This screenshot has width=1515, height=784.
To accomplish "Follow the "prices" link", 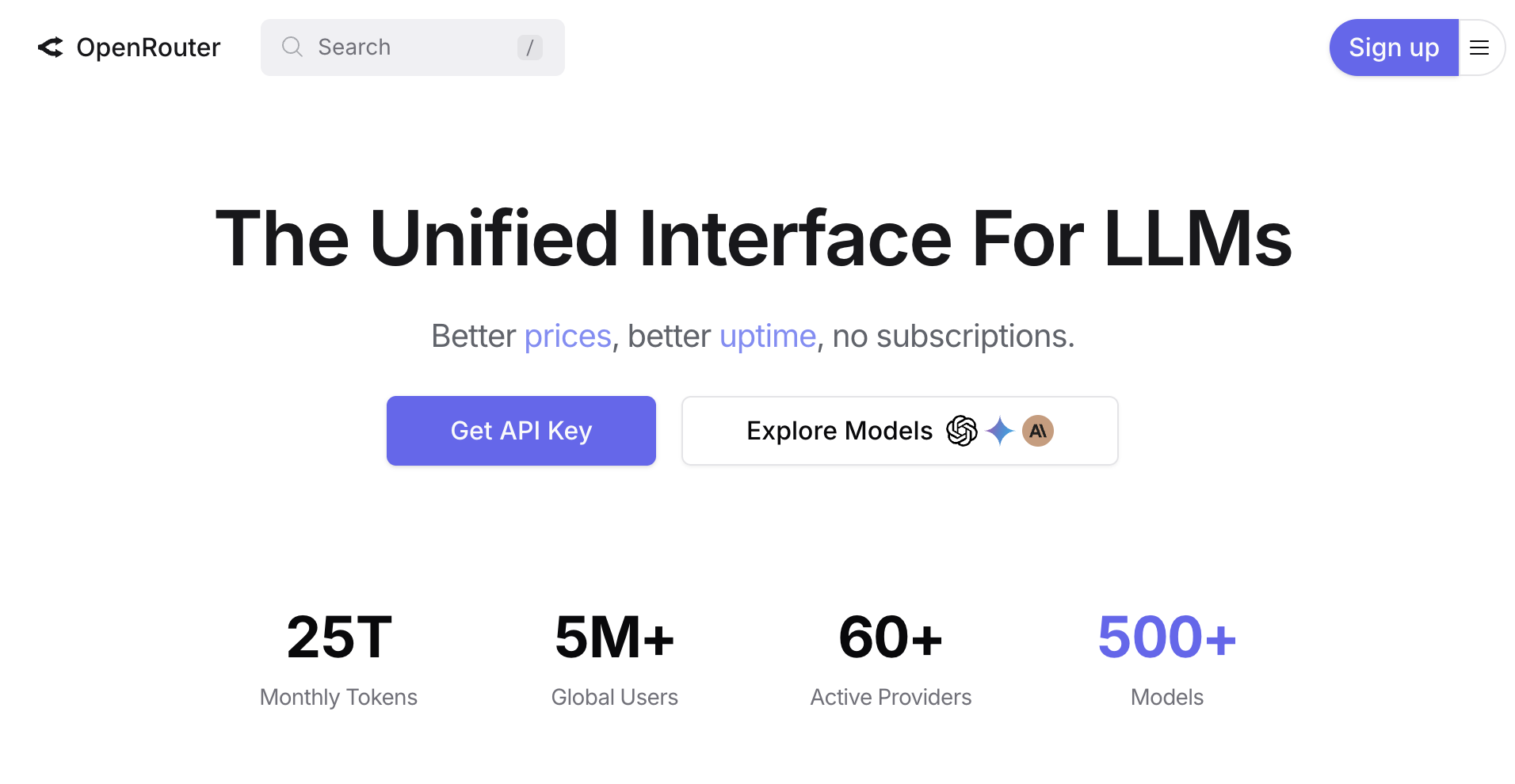I will pos(567,337).
